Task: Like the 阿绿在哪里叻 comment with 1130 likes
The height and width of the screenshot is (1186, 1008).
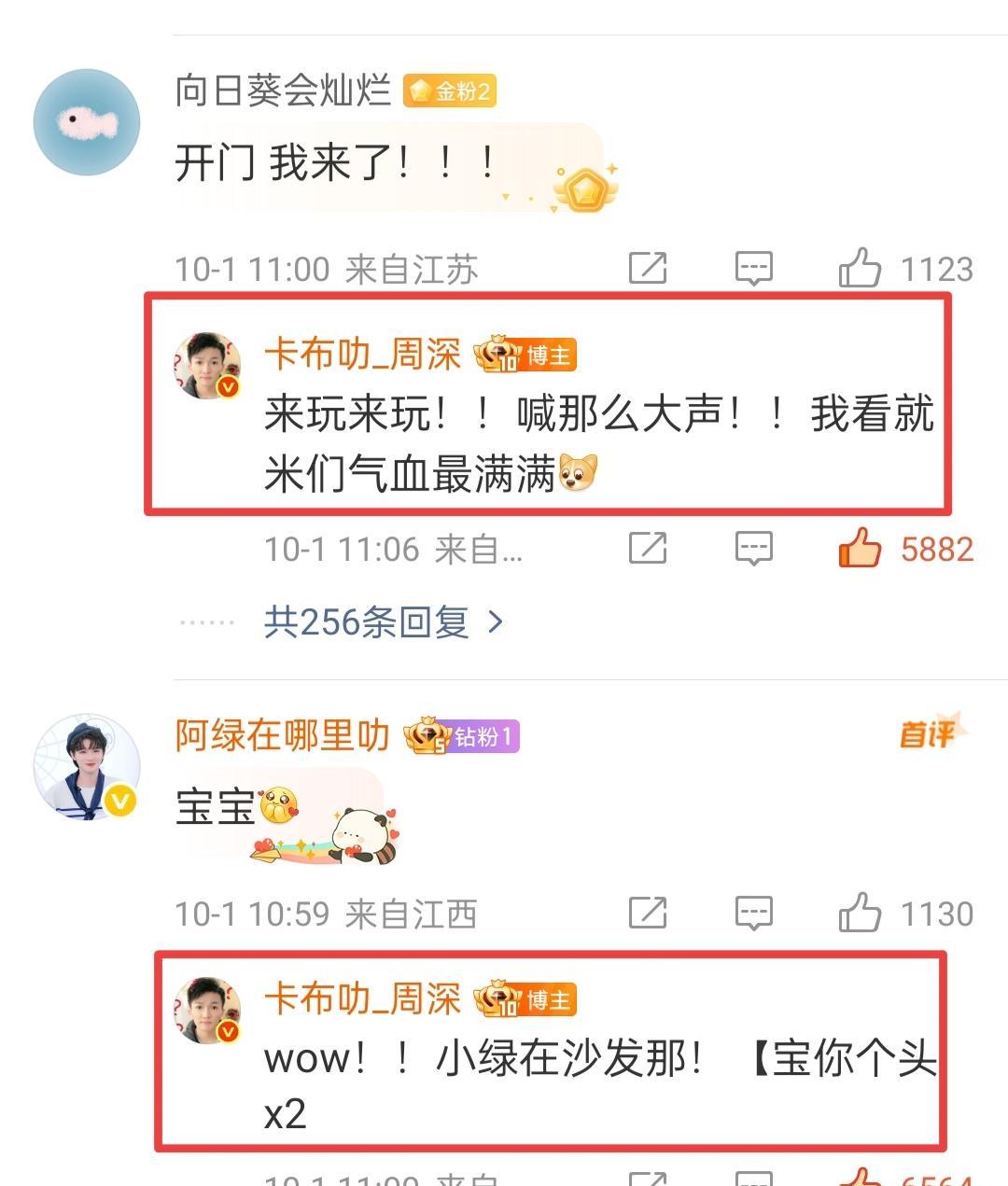Action: (860, 913)
